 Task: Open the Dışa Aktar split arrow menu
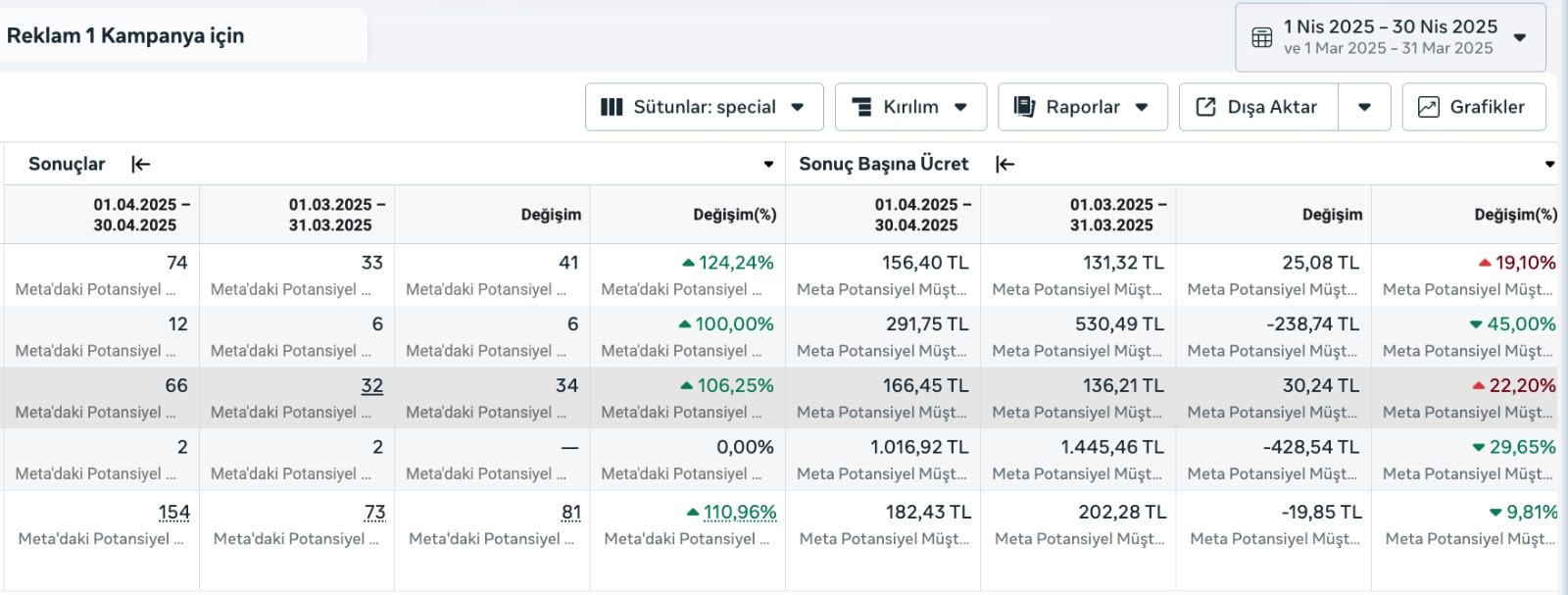1364,107
